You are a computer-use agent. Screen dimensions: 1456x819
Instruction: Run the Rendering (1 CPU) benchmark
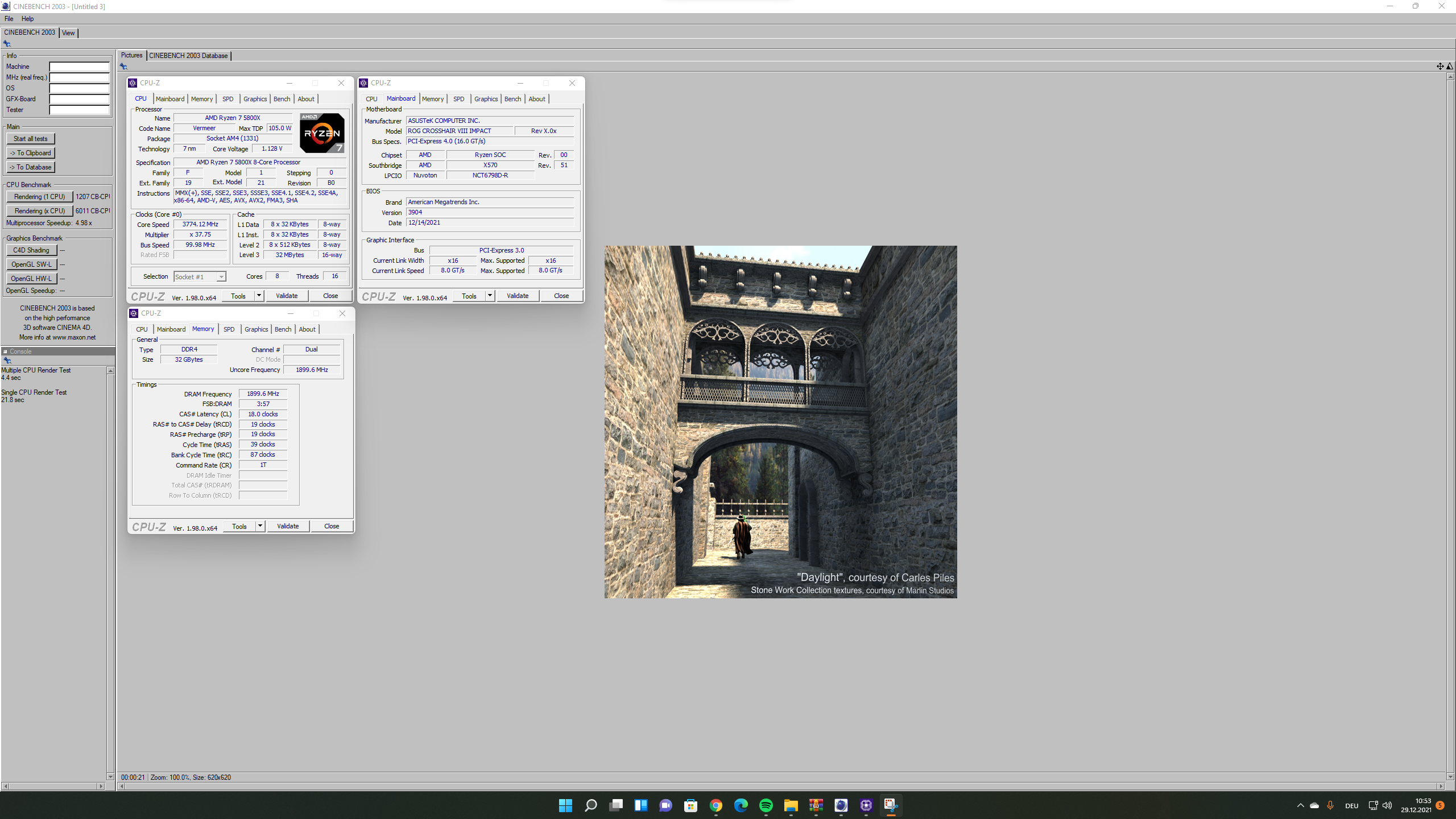click(40, 197)
